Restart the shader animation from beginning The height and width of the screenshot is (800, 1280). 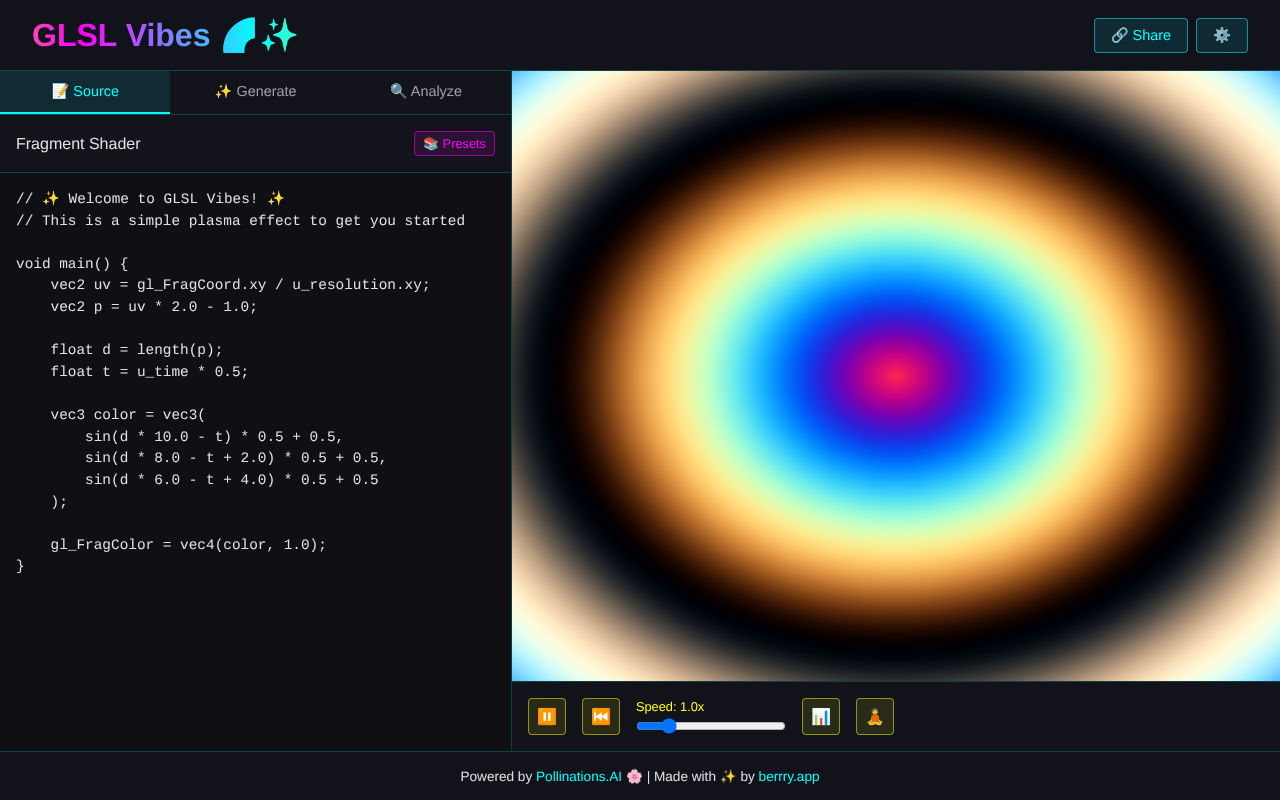(x=600, y=716)
